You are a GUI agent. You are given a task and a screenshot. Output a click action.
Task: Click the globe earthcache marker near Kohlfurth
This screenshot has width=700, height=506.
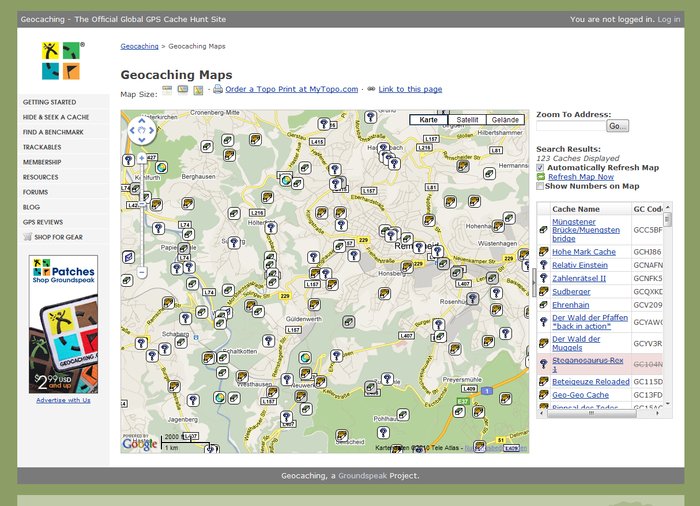pos(162,167)
